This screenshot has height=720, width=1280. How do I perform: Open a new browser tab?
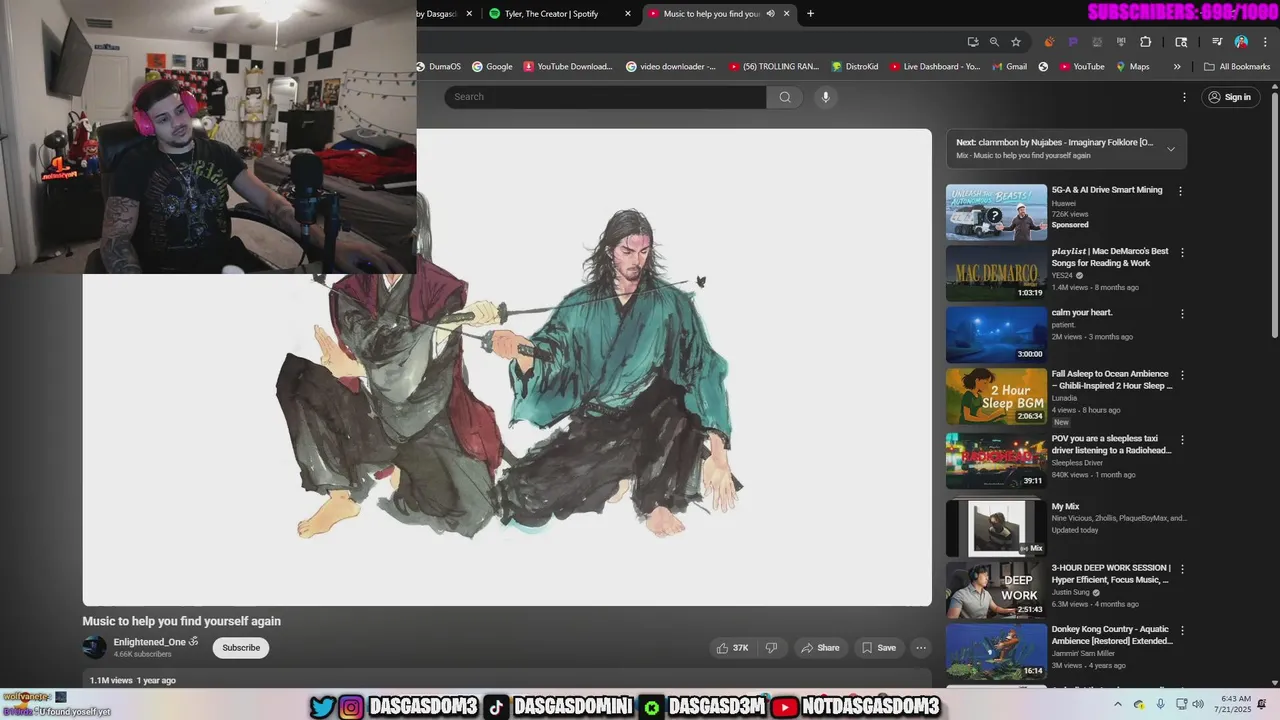click(810, 14)
